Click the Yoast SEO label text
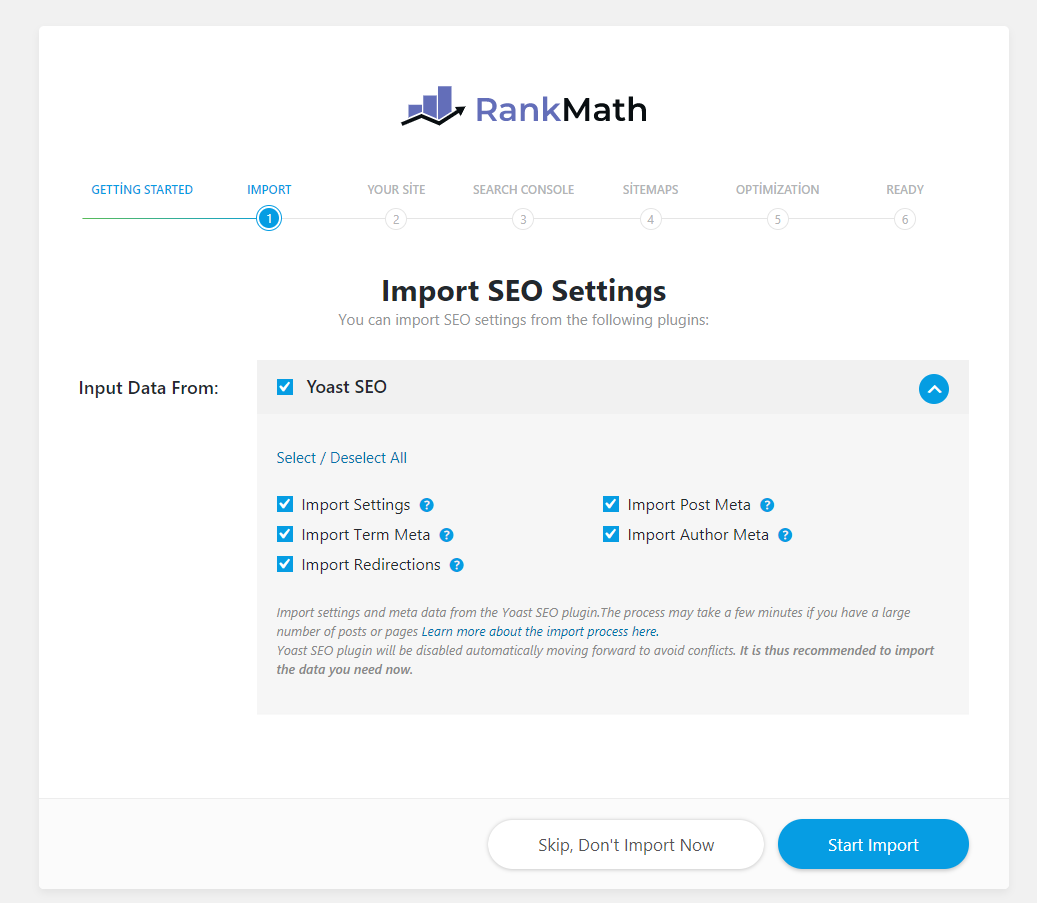 (347, 387)
